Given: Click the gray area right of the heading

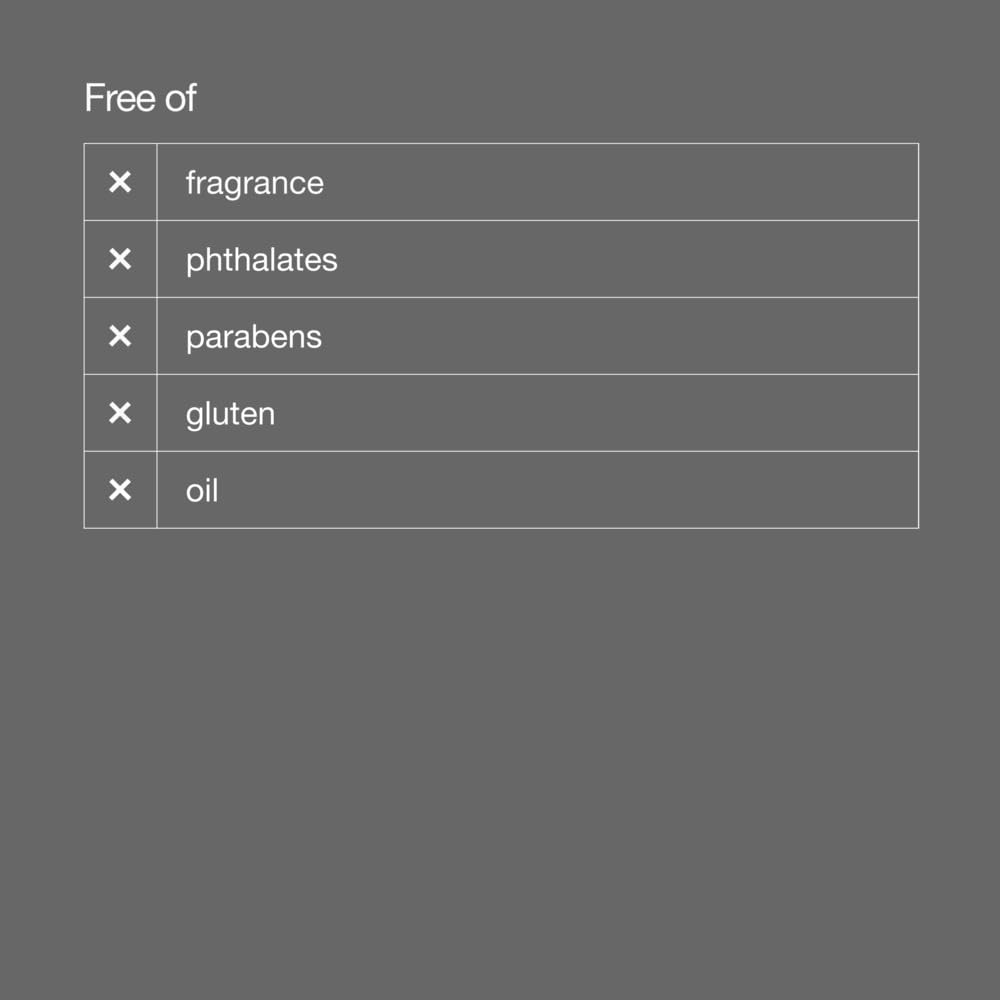Looking at the screenshot, I should pyautogui.click(x=600, y=98).
